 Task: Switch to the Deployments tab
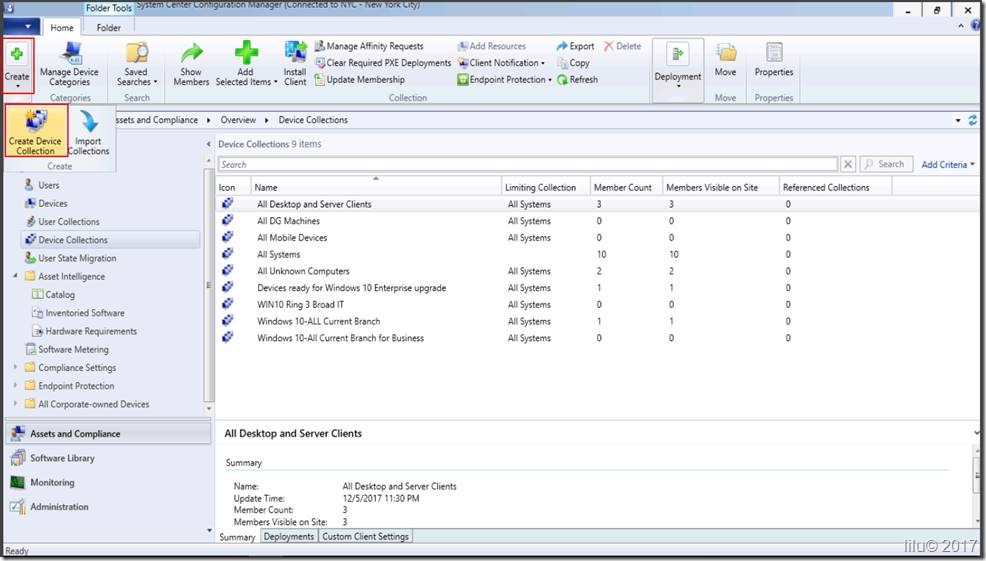pos(289,536)
